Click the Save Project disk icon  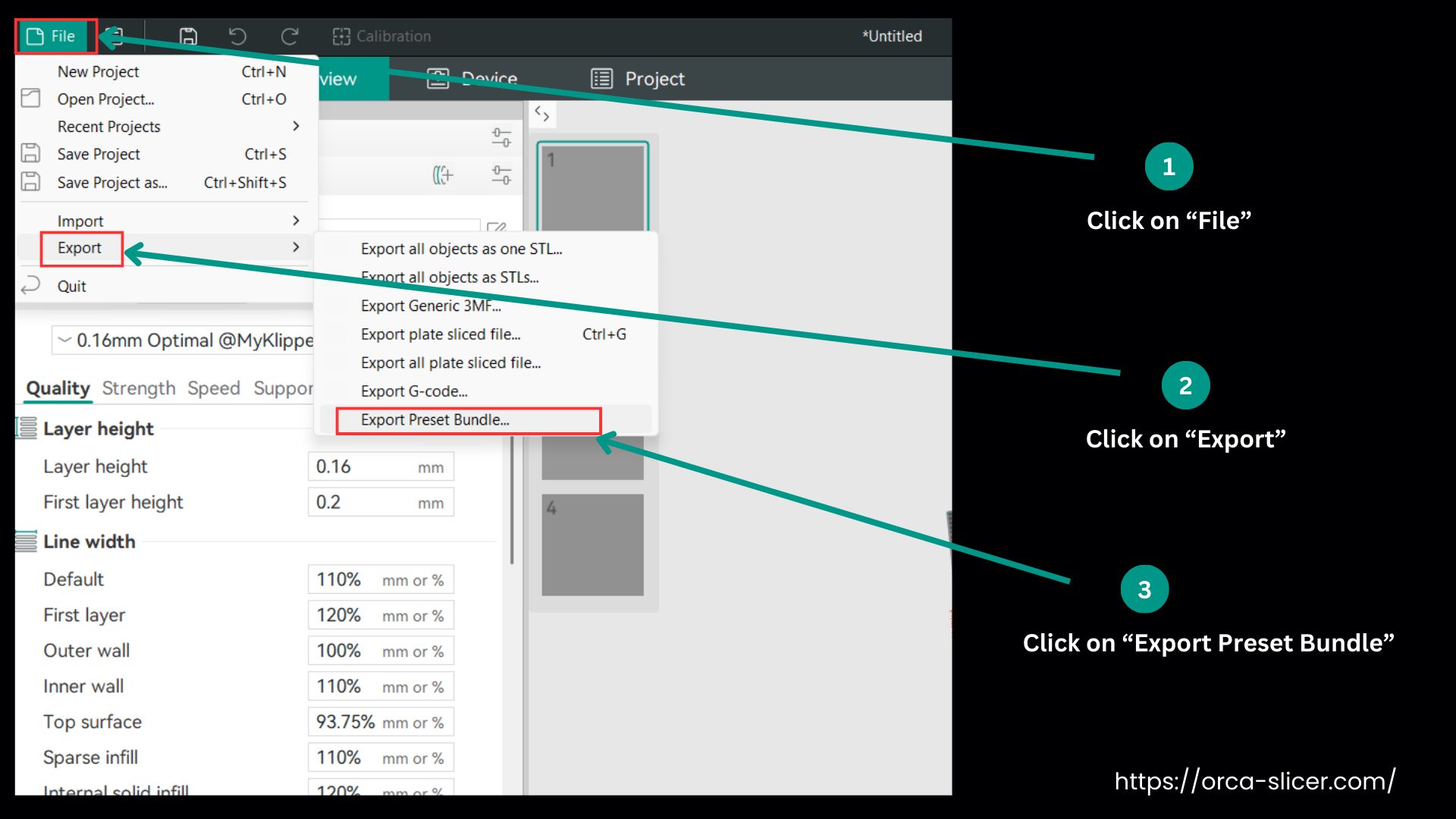point(30,153)
